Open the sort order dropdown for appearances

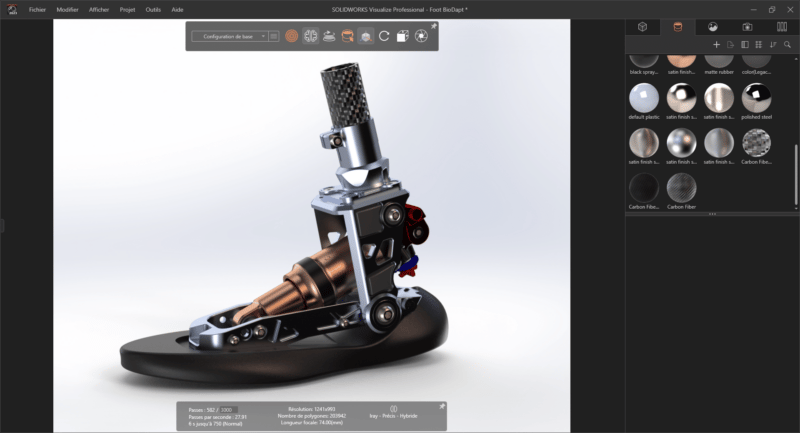773,45
